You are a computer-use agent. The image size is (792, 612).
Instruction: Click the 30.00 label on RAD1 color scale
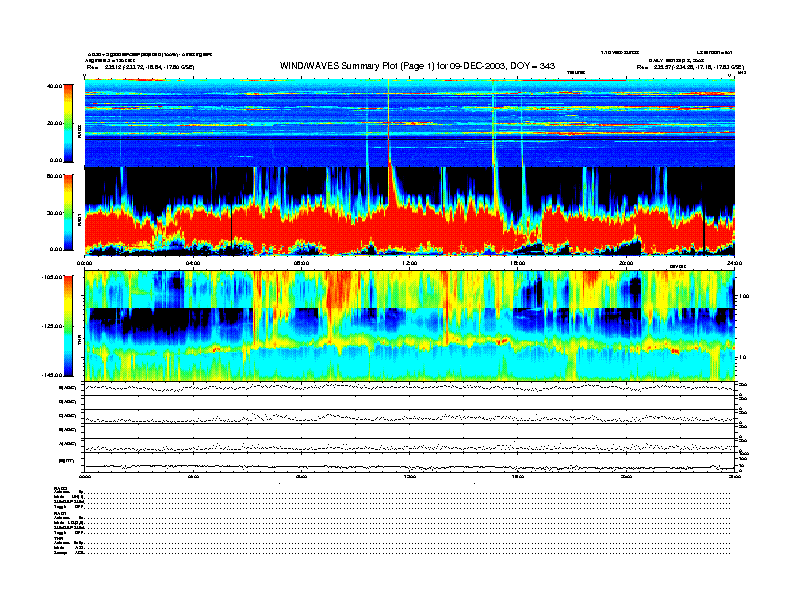point(55,213)
